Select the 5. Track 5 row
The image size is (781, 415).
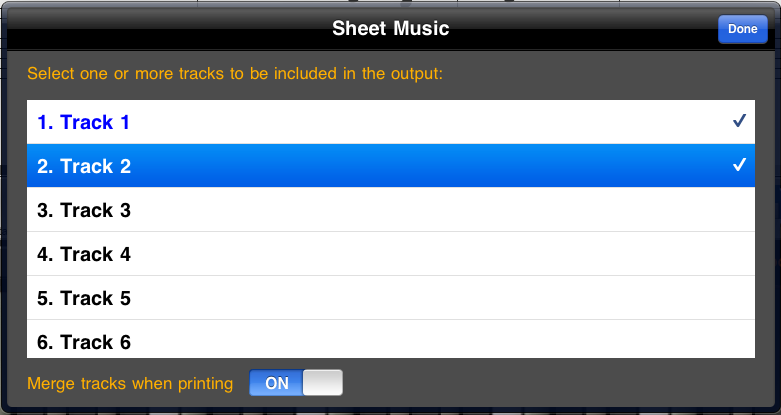(84, 298)
